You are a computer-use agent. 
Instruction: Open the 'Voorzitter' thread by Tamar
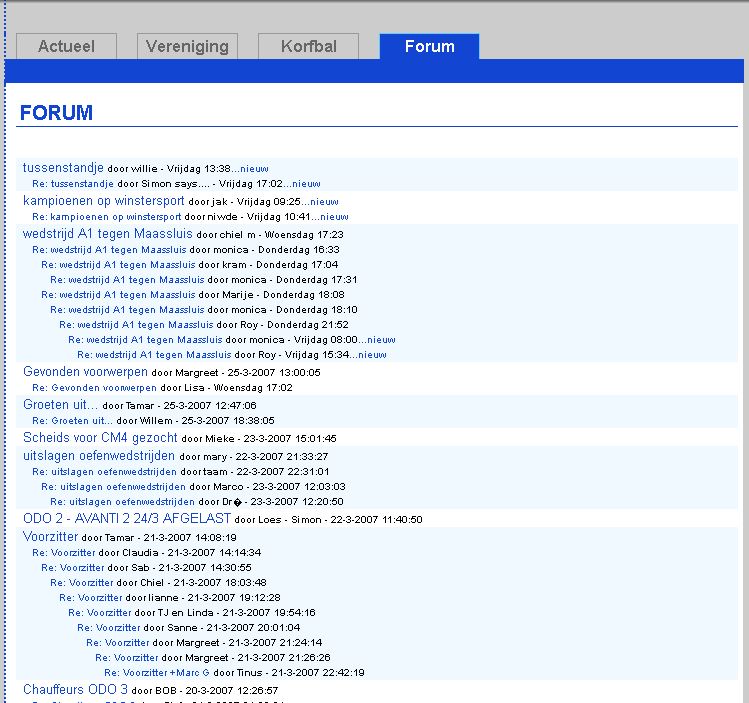click(50, 536)
